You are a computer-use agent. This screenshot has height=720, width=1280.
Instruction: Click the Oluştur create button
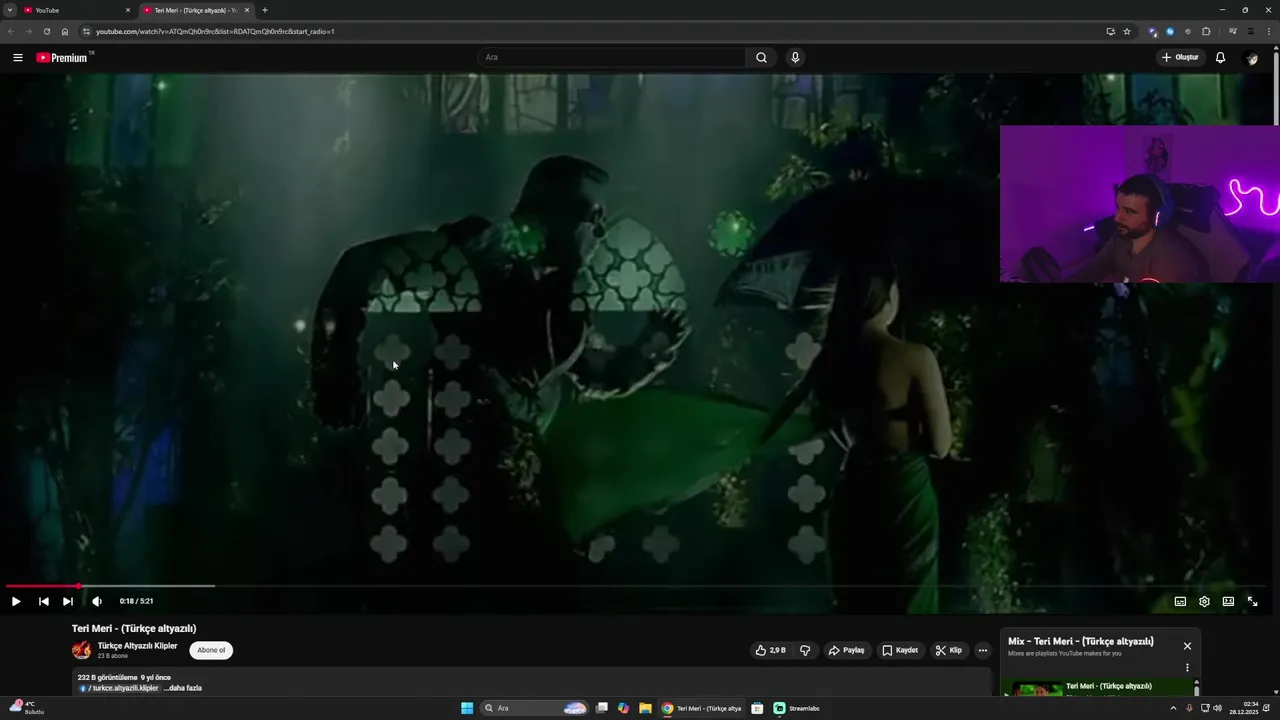pos(1180,57)
